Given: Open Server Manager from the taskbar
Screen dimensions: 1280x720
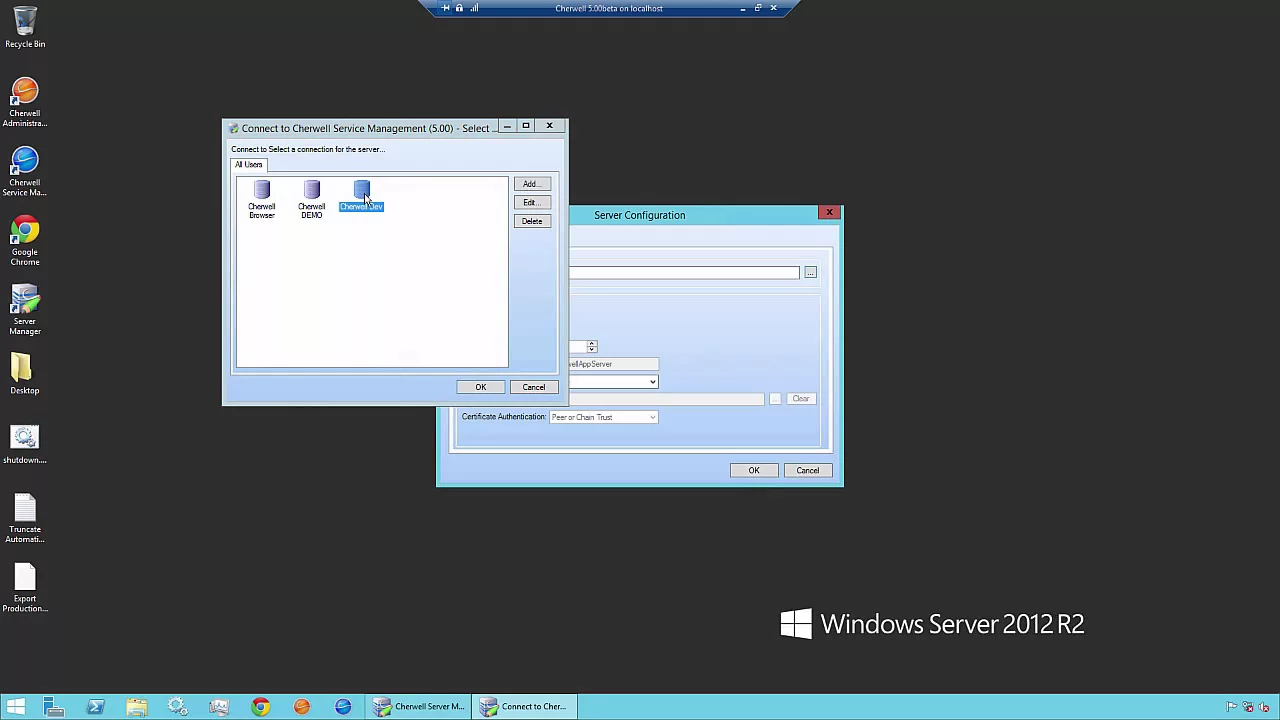Looking at the screenshot, I should click(54, 707).
